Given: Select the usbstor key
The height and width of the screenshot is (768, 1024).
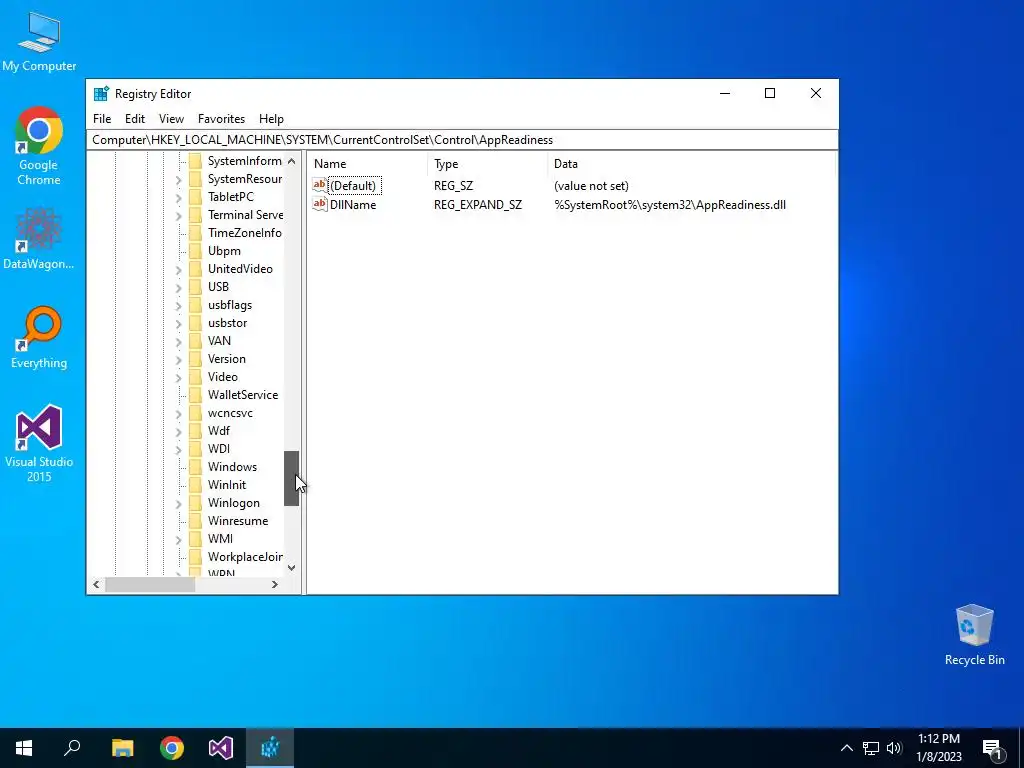Looking at the screenshot, I should 227,323.
